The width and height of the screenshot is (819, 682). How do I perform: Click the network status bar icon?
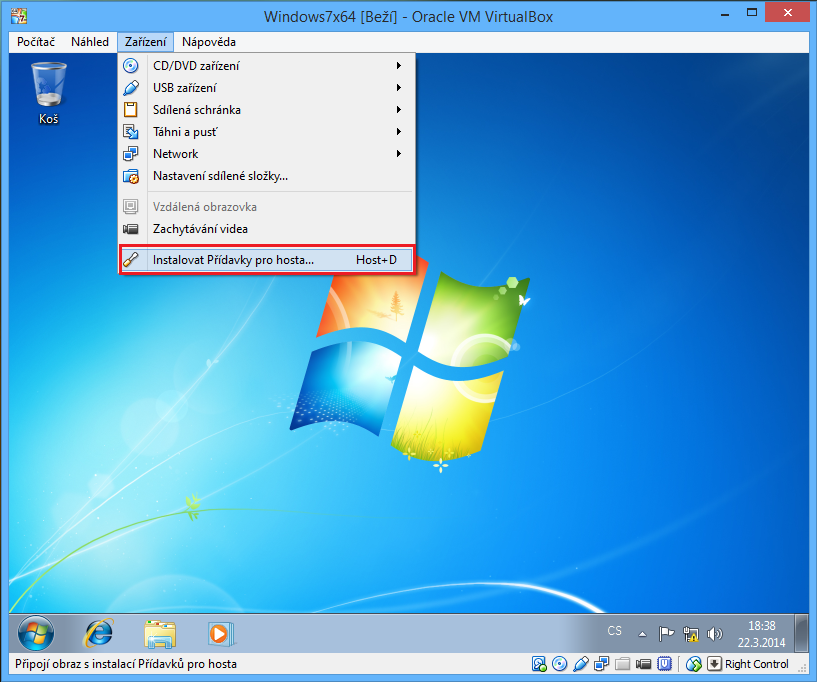(x=601, y=664)
